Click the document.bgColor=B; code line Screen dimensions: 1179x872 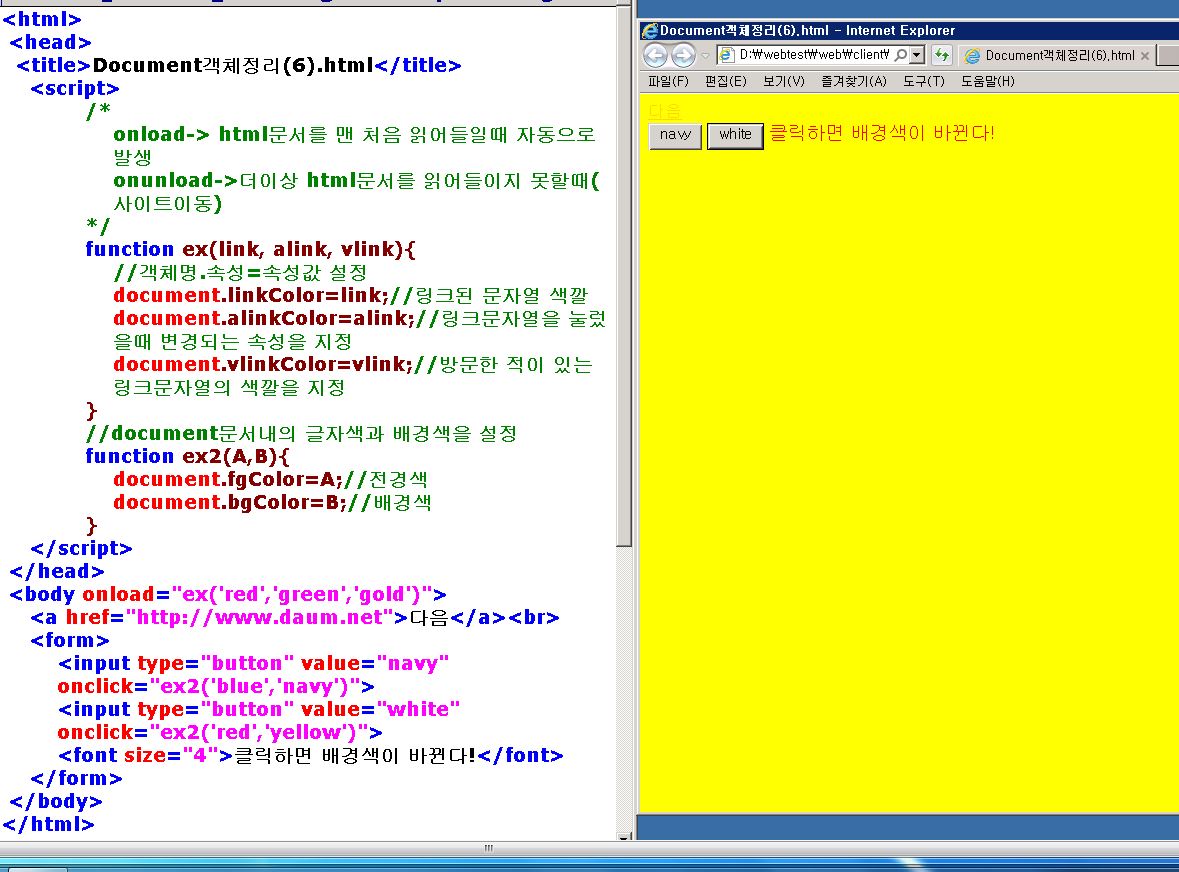tap(272, 503)
